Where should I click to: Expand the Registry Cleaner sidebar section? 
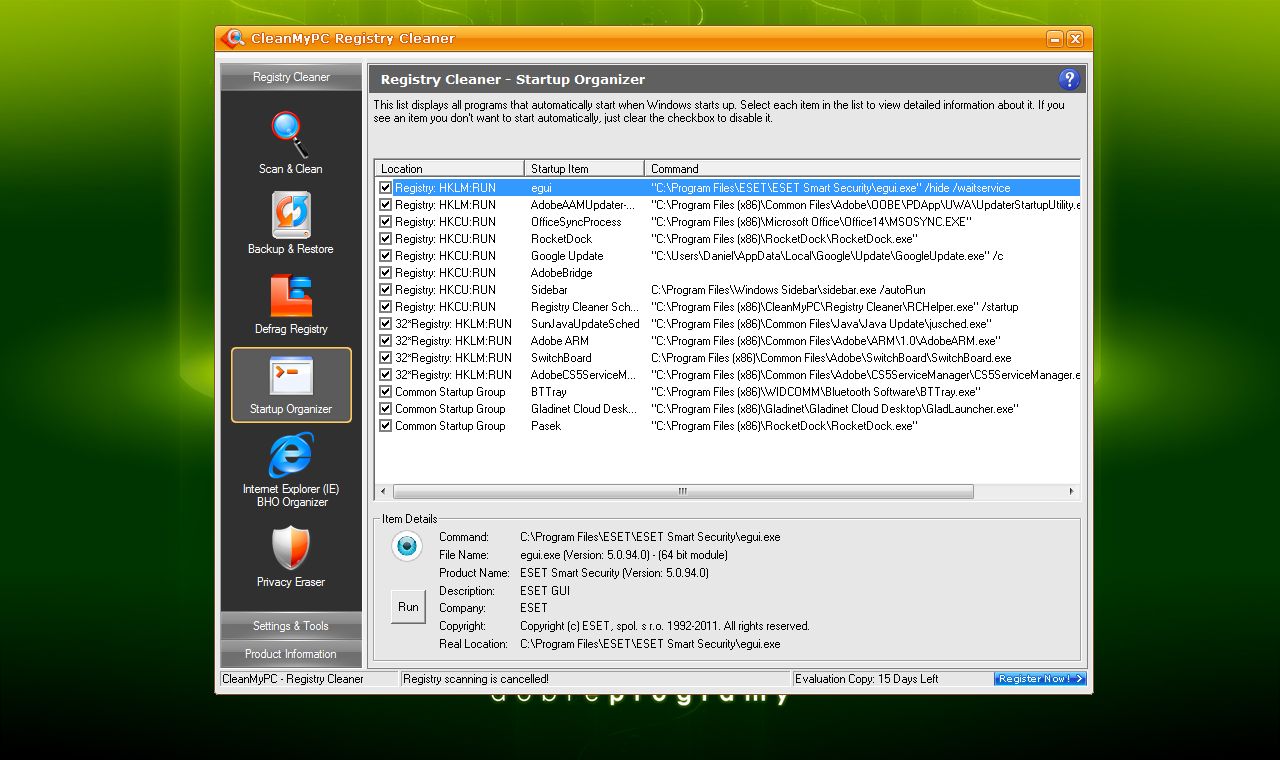[291, 77]
